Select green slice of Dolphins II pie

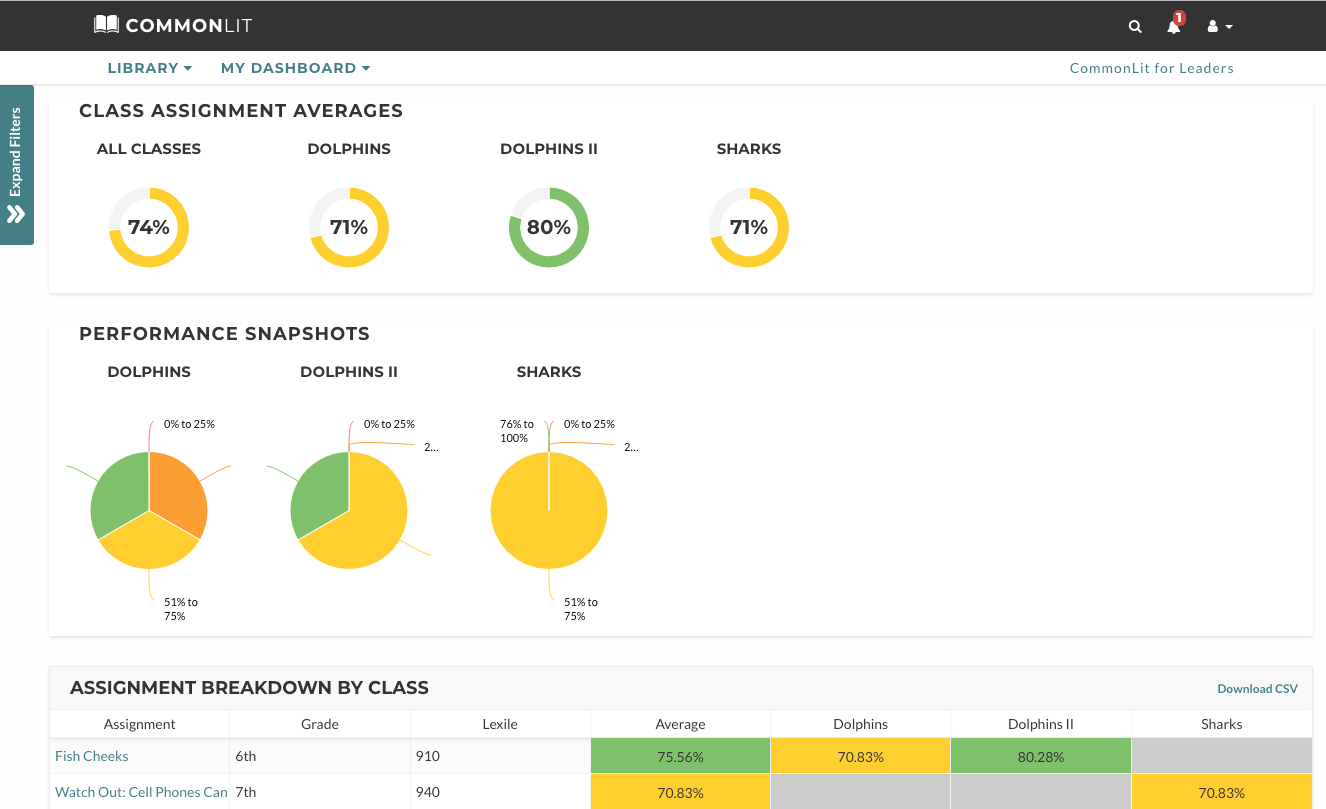click(318, 495)
